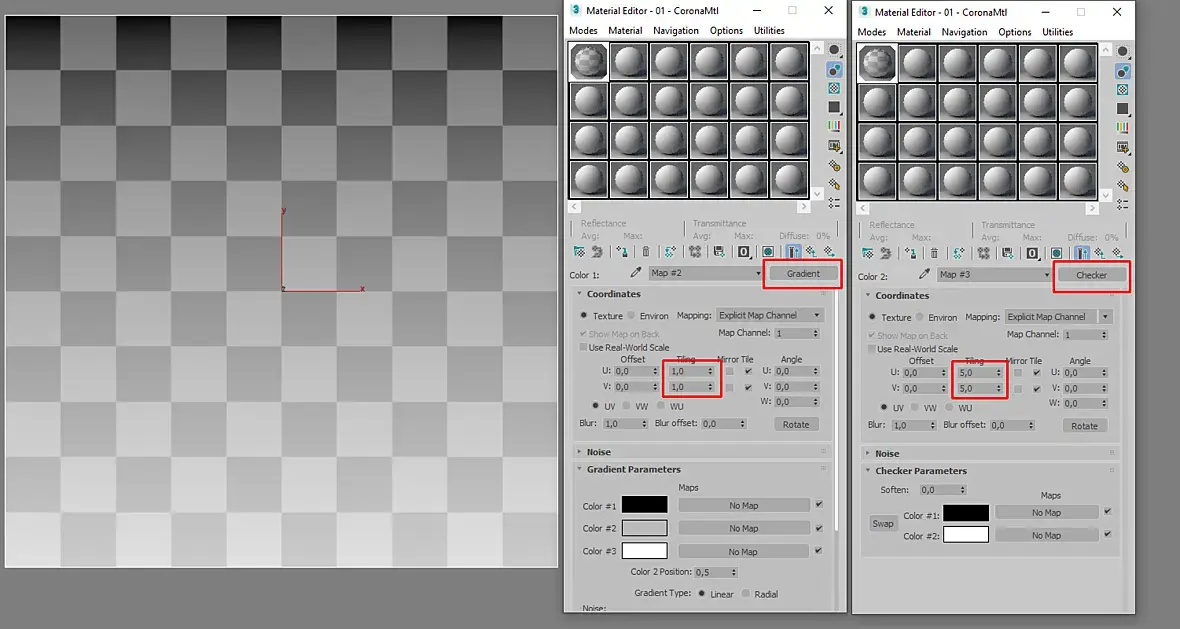Image resolution: width=1180 pixels, height=629 pixels.
Task: Open Utilities menu in right editor
Action: click(x=1057, y=32)
